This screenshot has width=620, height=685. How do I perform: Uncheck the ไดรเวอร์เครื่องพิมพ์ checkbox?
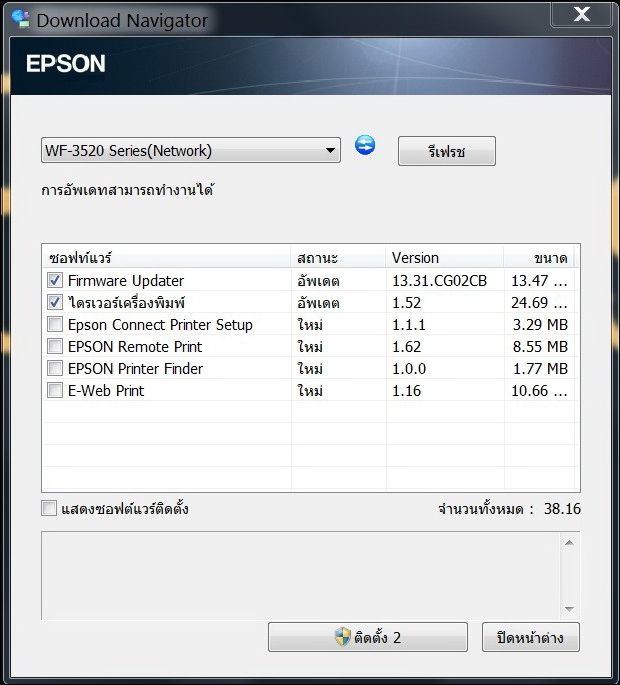pyautogui.click(x=55, y=302)
